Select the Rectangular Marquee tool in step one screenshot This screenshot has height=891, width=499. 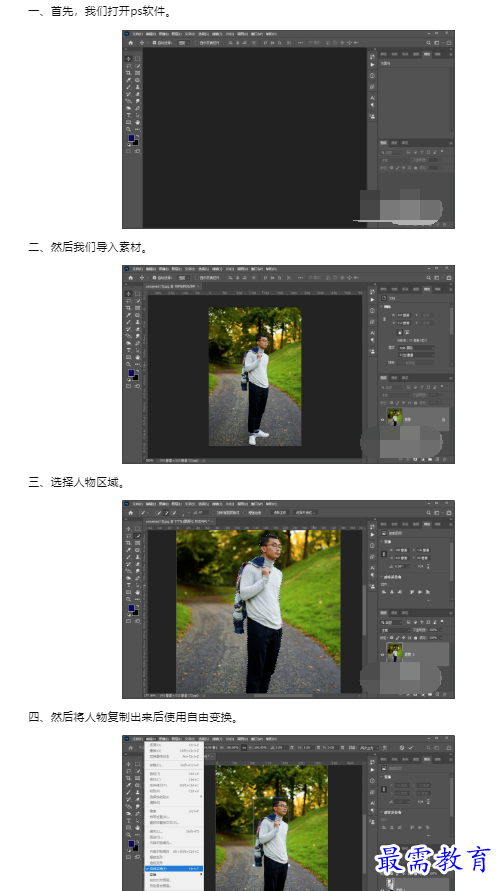point(138,59)
